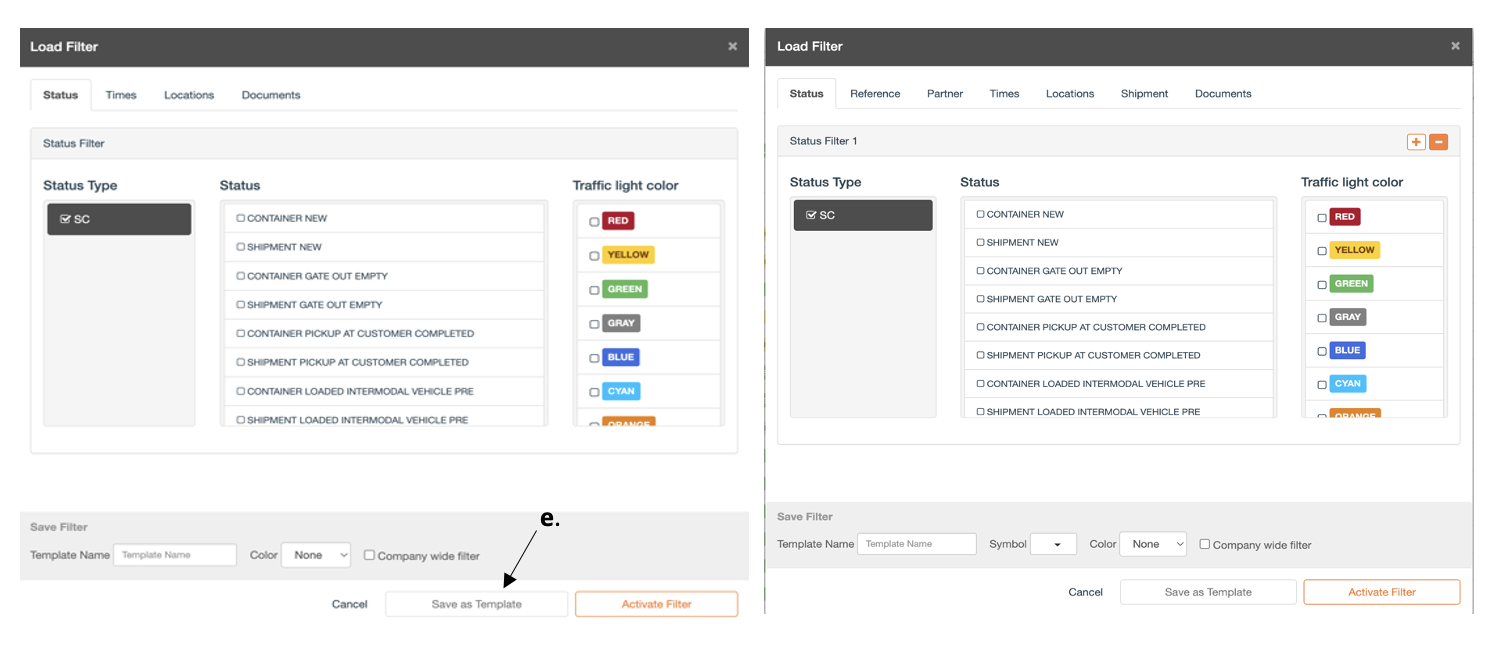Select the GREEN color badge in the left dialog
This screenshot has height=652, width=1506.
(x=625, y=289)
